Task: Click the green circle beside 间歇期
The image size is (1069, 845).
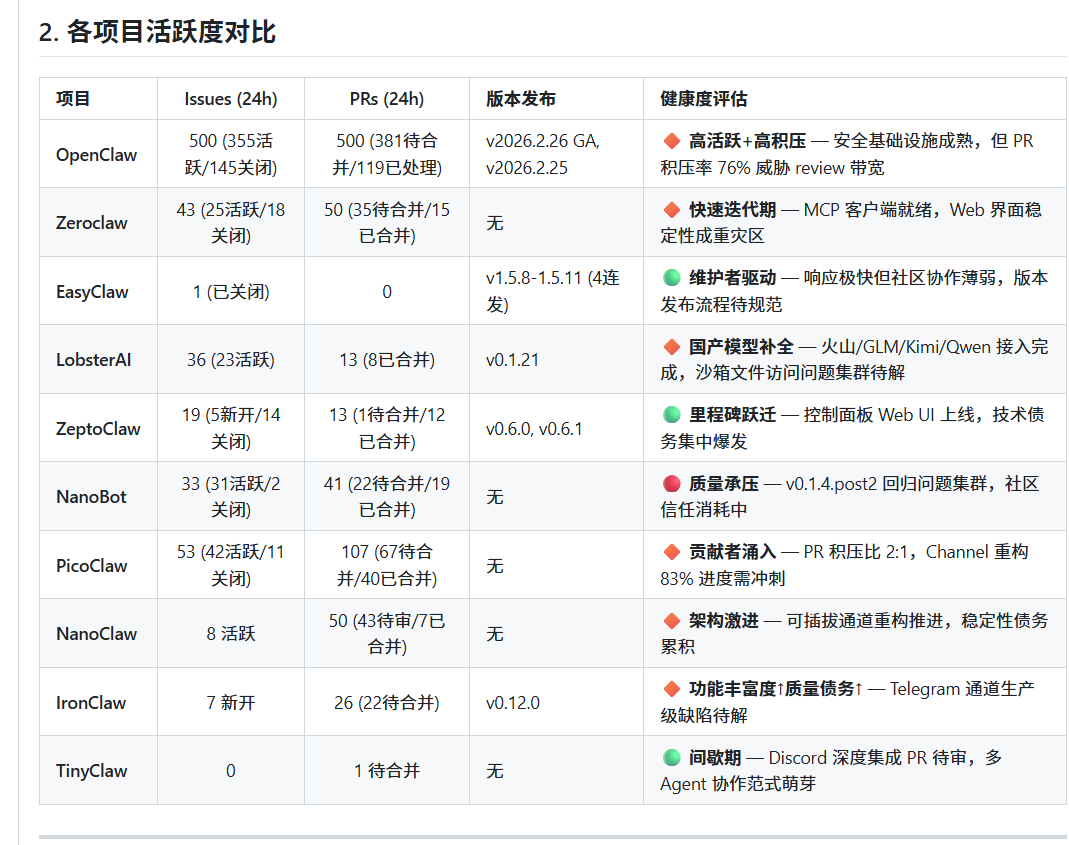Action: [x=671, y=758]
